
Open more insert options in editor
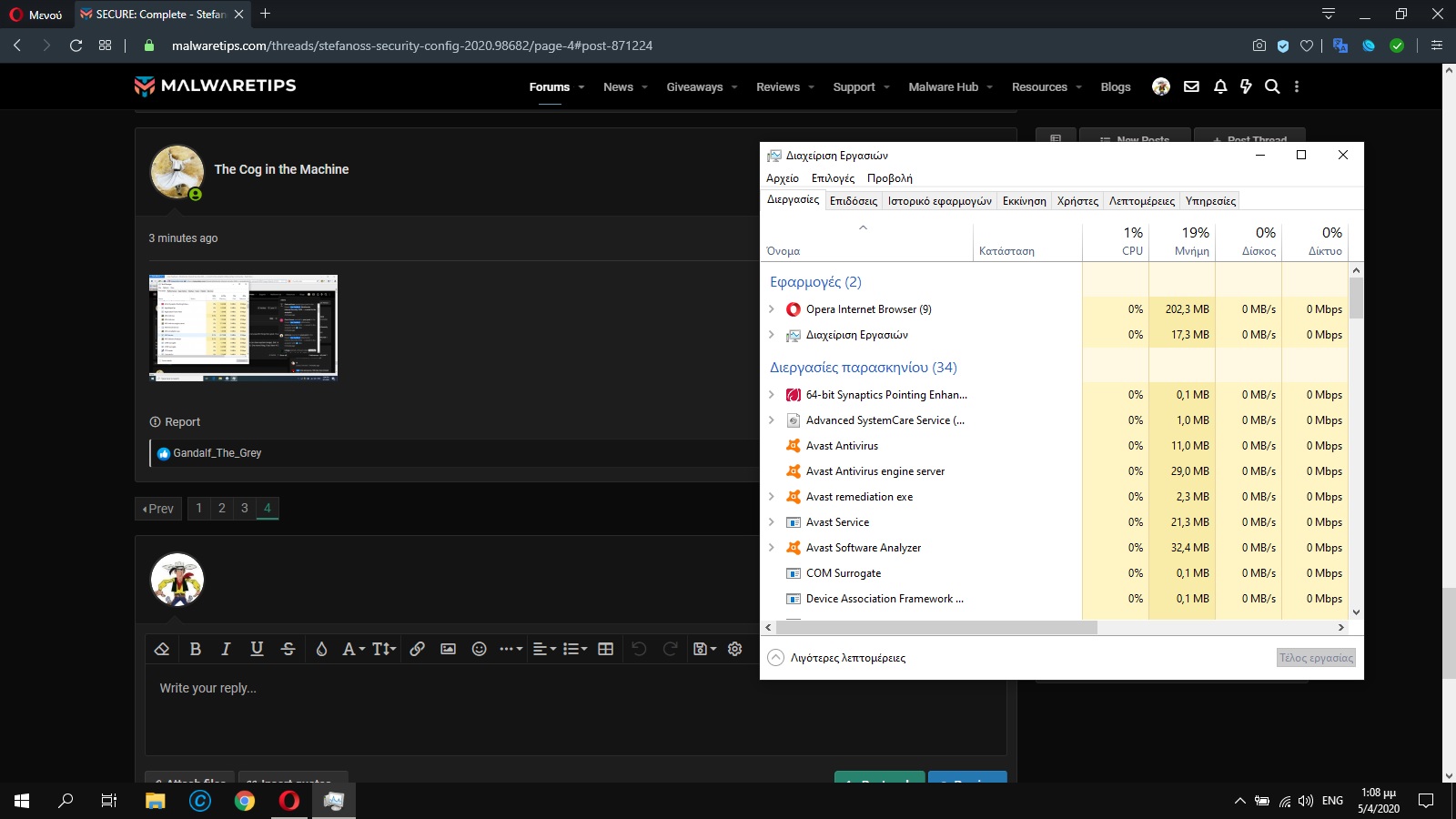511,649
